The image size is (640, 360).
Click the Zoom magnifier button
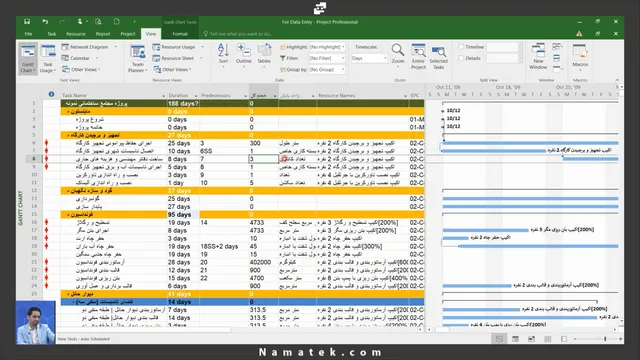coord(398,55)
